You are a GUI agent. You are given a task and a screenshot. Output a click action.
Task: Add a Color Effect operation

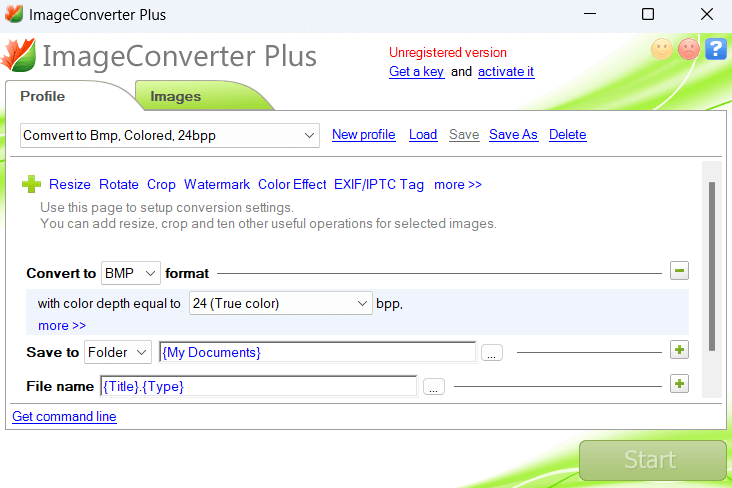pyautogui.click(x=292, y=184)
